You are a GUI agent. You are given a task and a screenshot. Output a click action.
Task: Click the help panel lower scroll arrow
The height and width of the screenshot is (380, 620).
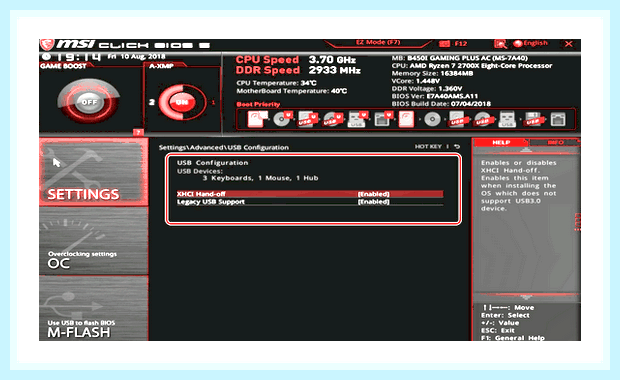[525, 297]
